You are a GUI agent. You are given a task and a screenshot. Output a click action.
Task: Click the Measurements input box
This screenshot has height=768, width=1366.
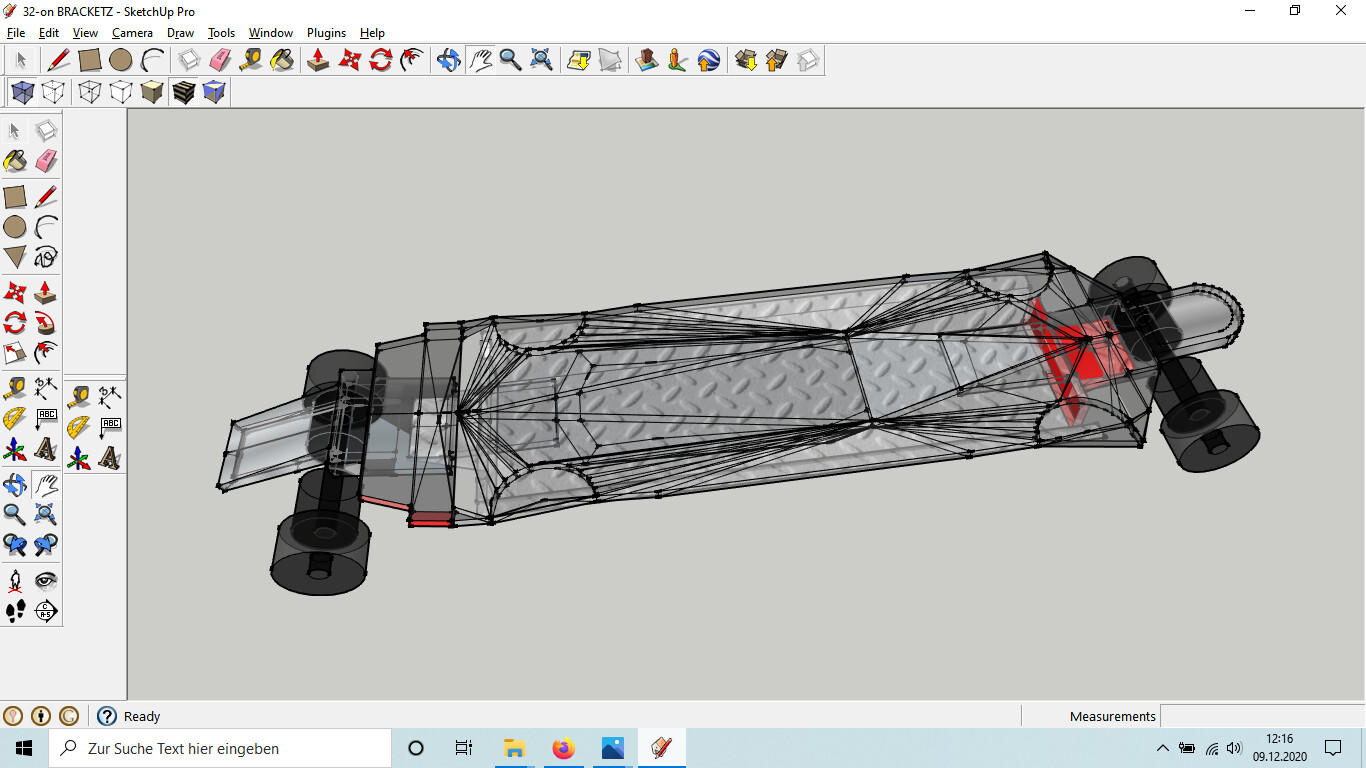coord(1262,716)
